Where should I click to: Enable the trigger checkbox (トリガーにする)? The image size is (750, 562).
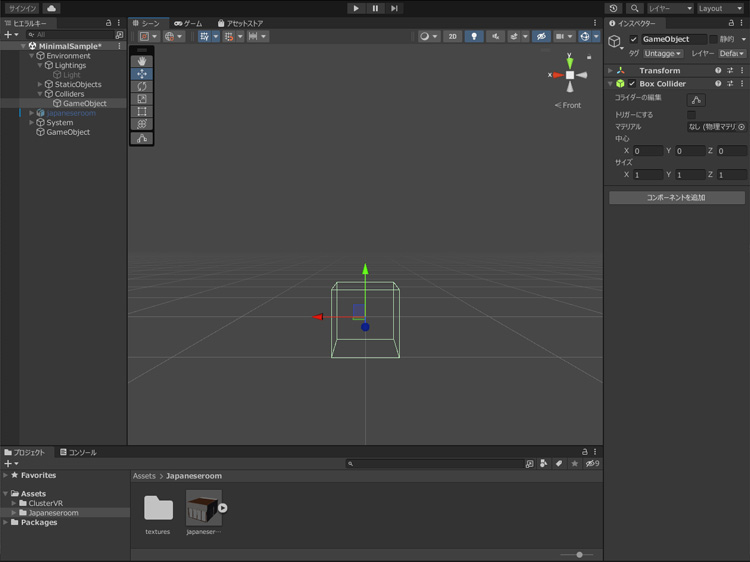tap(691, 115)
